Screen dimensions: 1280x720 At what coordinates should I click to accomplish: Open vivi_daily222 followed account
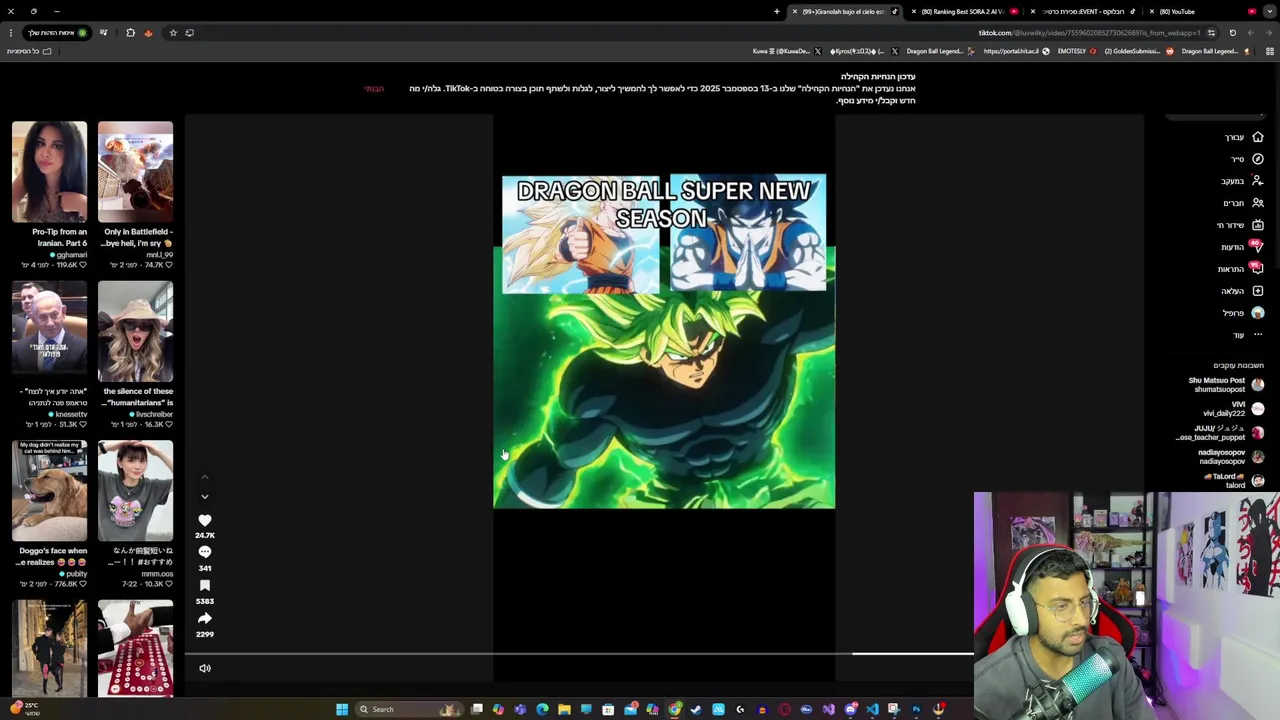[x=1232, y=409]
